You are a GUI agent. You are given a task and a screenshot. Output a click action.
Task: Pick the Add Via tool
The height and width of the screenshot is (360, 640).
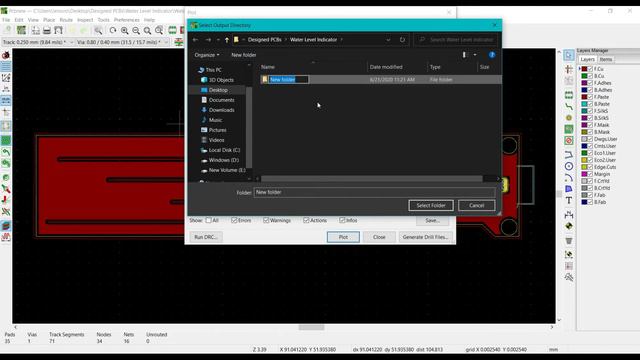[569, 118]
